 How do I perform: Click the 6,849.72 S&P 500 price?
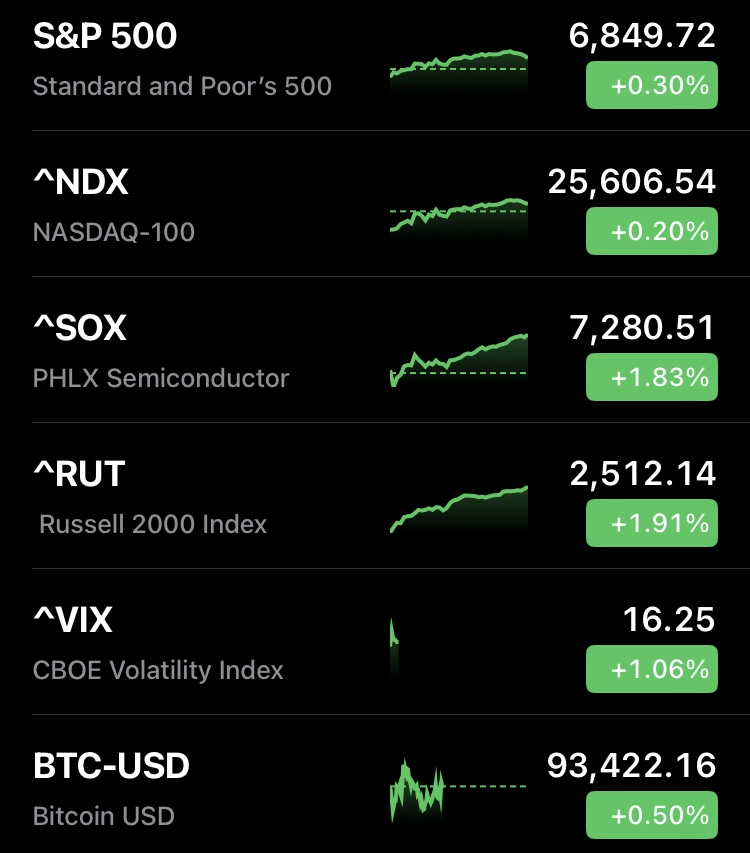tap(642, 37)
